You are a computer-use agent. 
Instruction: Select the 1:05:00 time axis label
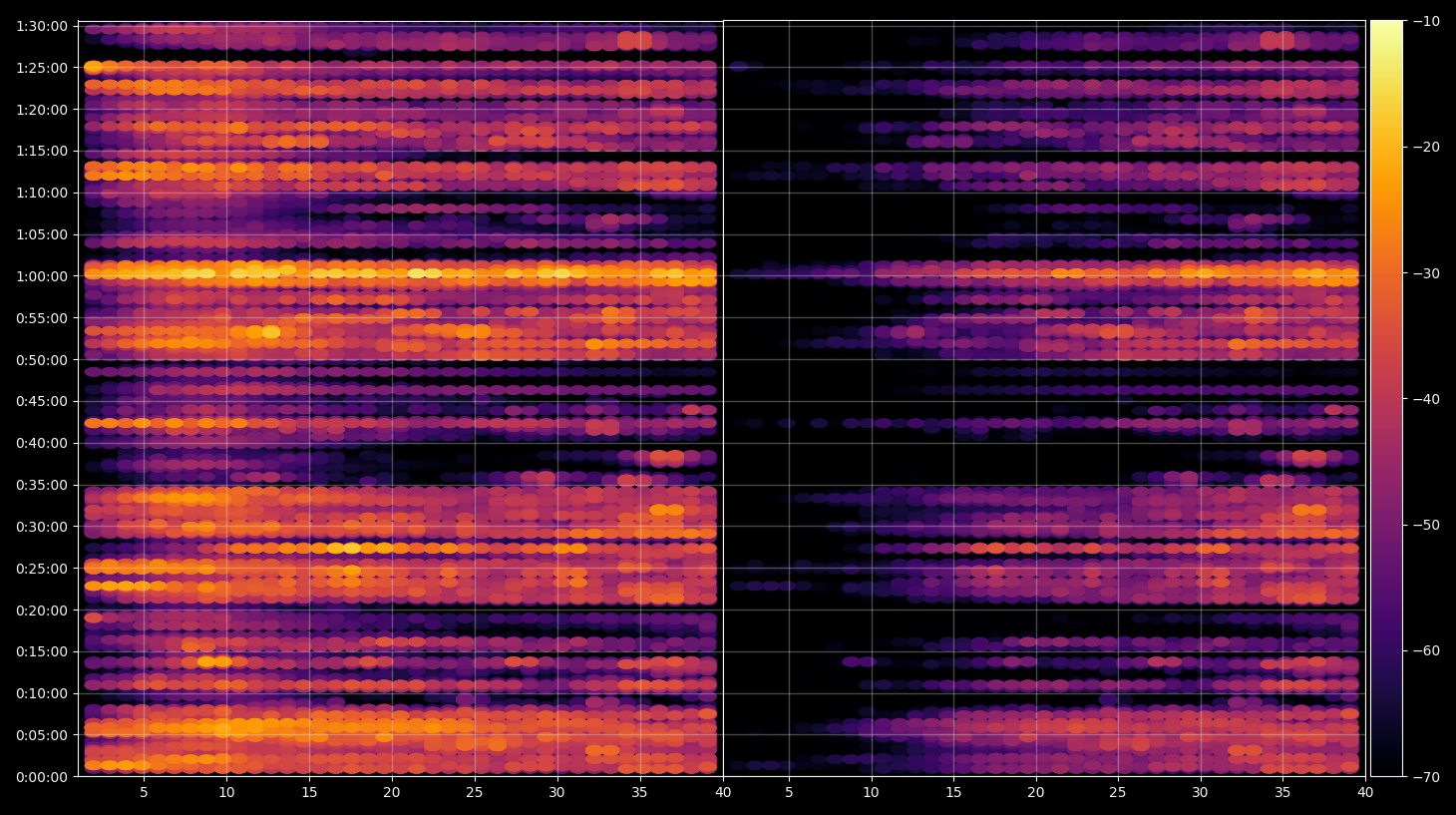[x=42, y=234]
